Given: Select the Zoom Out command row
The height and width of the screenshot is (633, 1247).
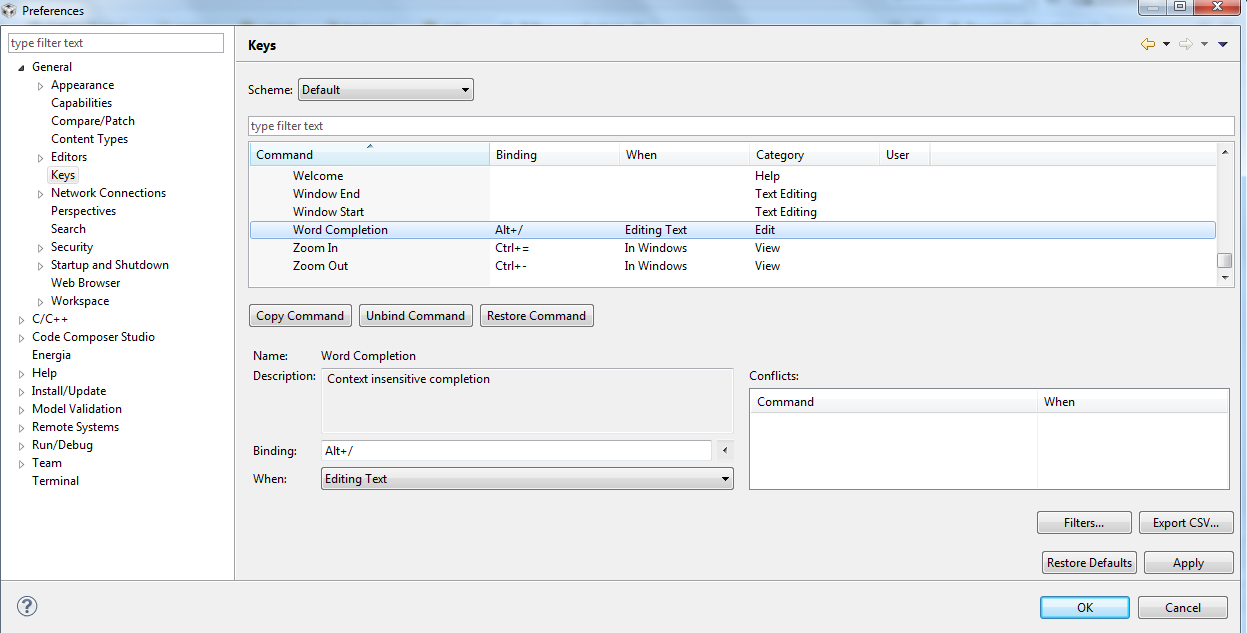Looking at the screenshot, I should [732, 266].
